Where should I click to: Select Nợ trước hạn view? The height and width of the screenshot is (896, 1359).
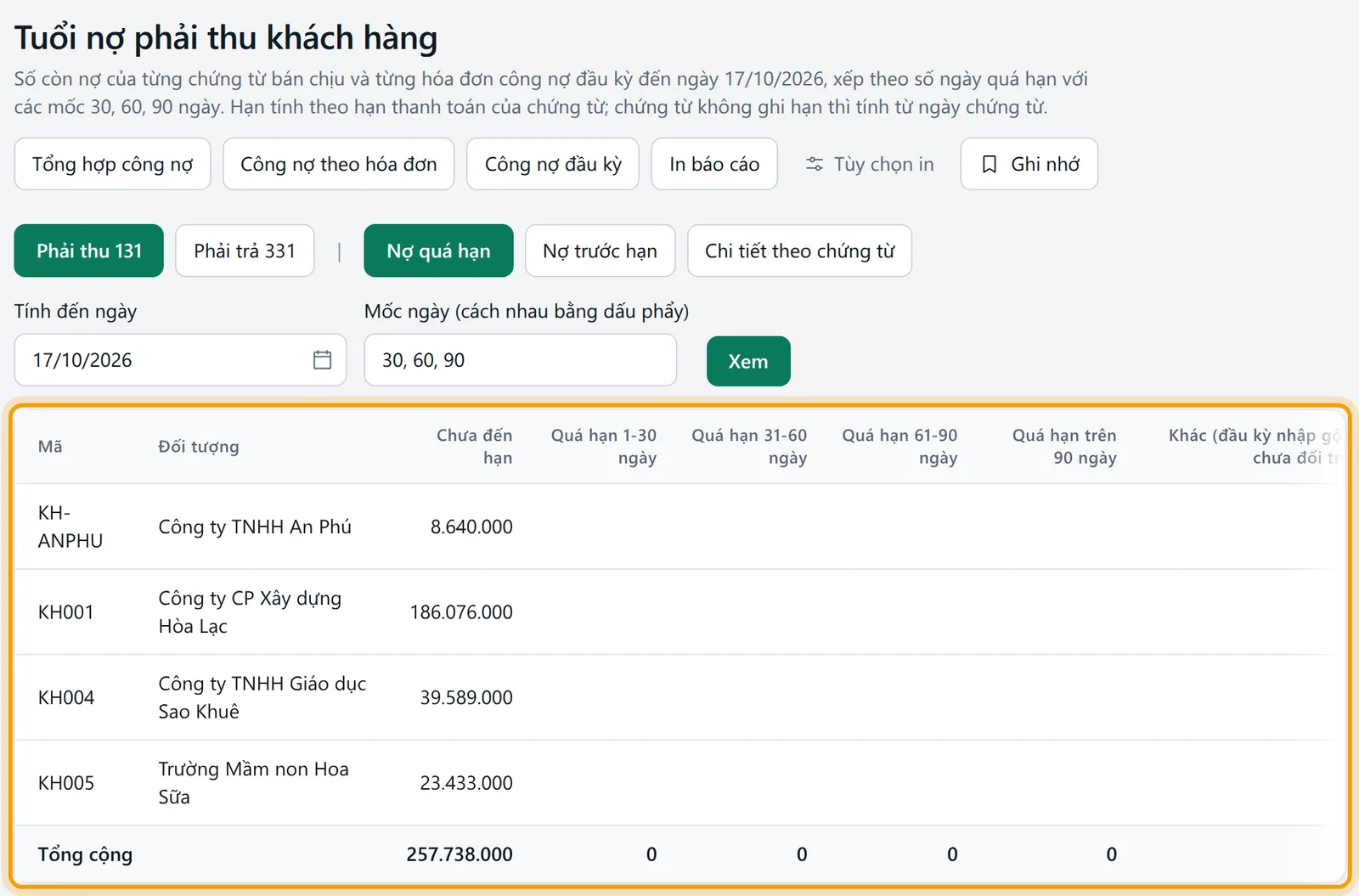click(600, 251)
